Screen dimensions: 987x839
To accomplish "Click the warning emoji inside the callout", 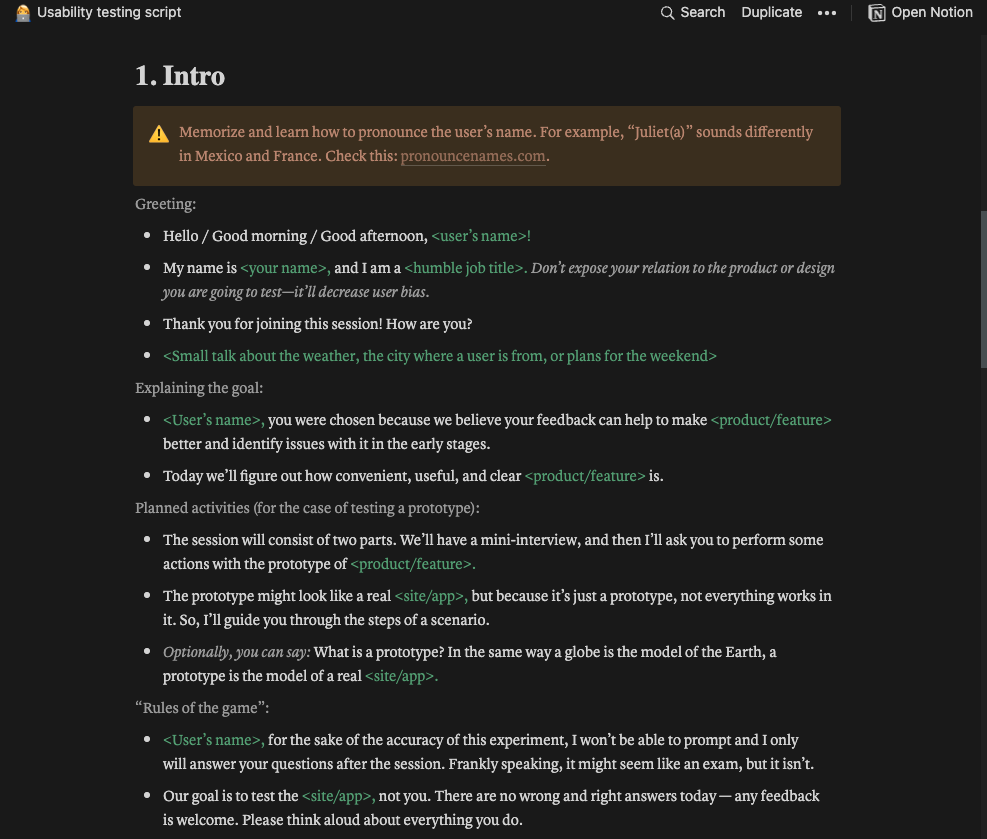I will tap(159, 133).
